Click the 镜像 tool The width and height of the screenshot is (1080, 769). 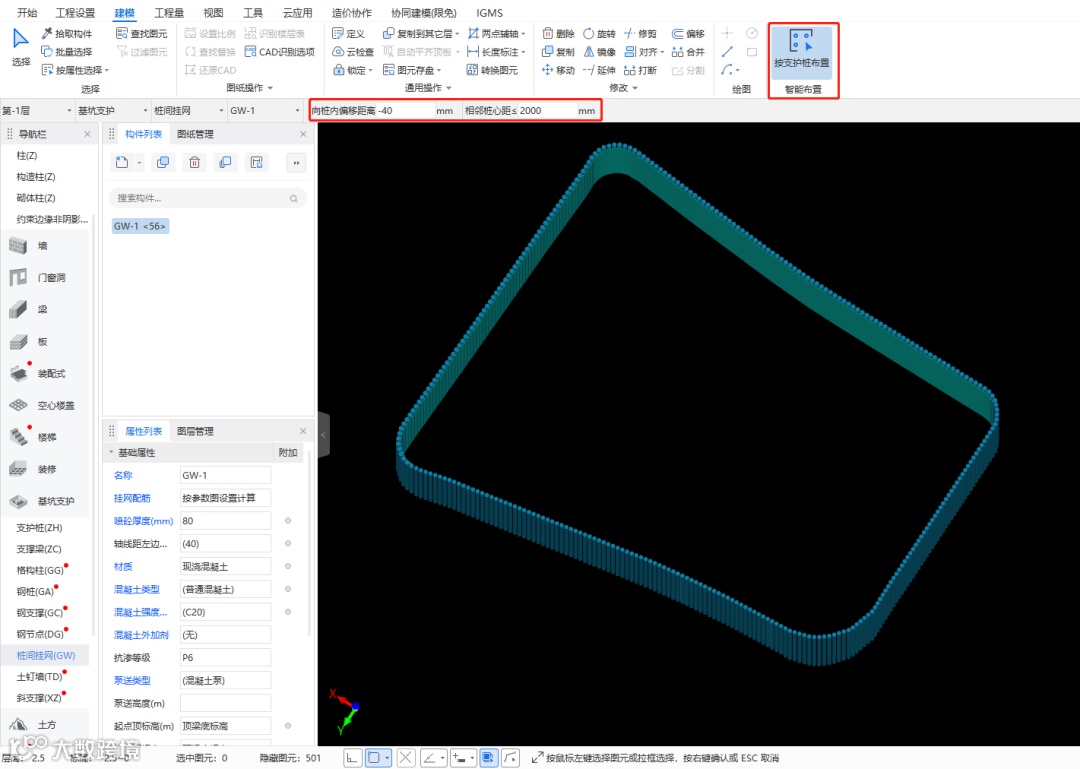point(599,52)
